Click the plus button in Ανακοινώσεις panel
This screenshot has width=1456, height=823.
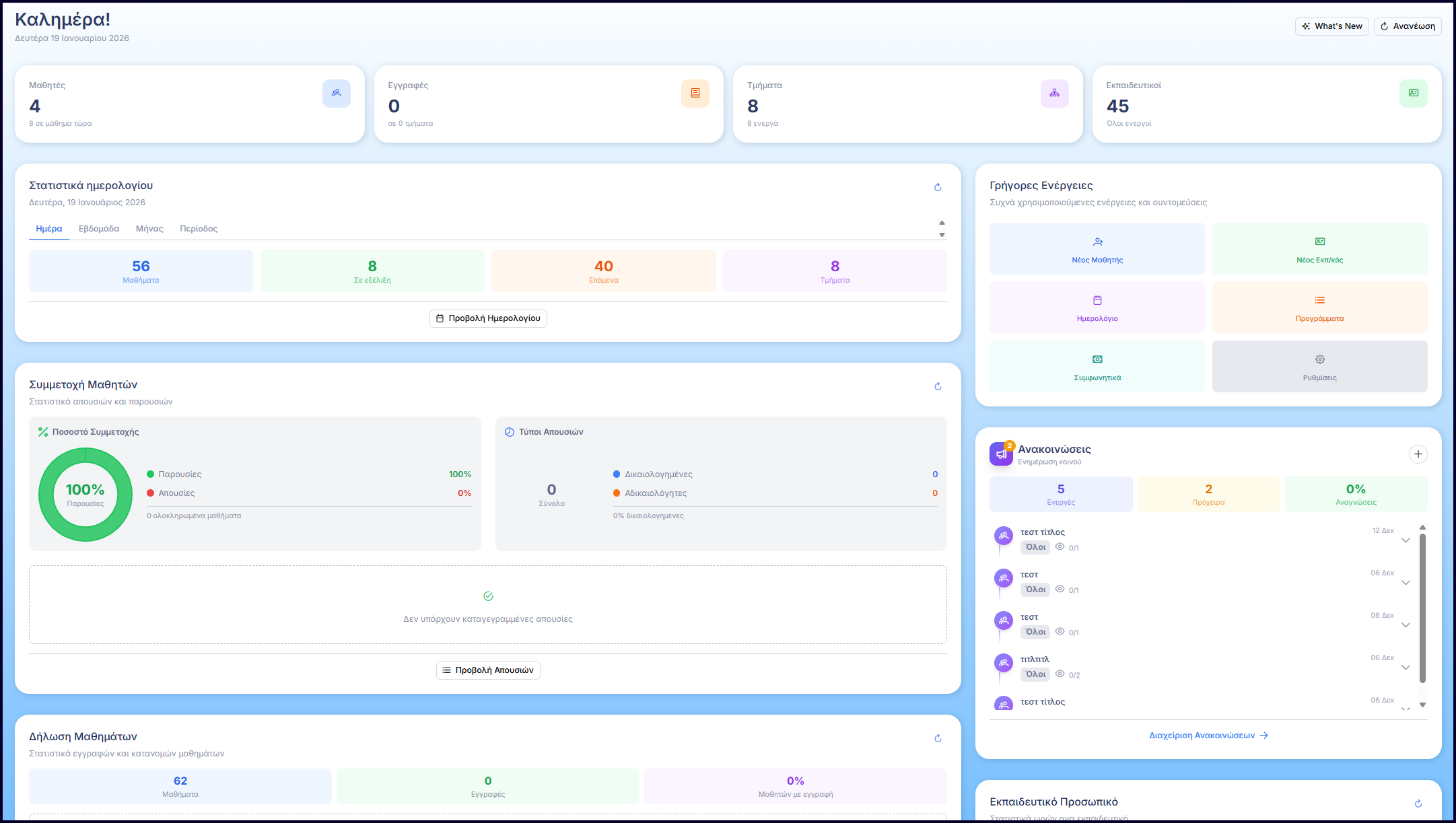[x=1418, y=454]
